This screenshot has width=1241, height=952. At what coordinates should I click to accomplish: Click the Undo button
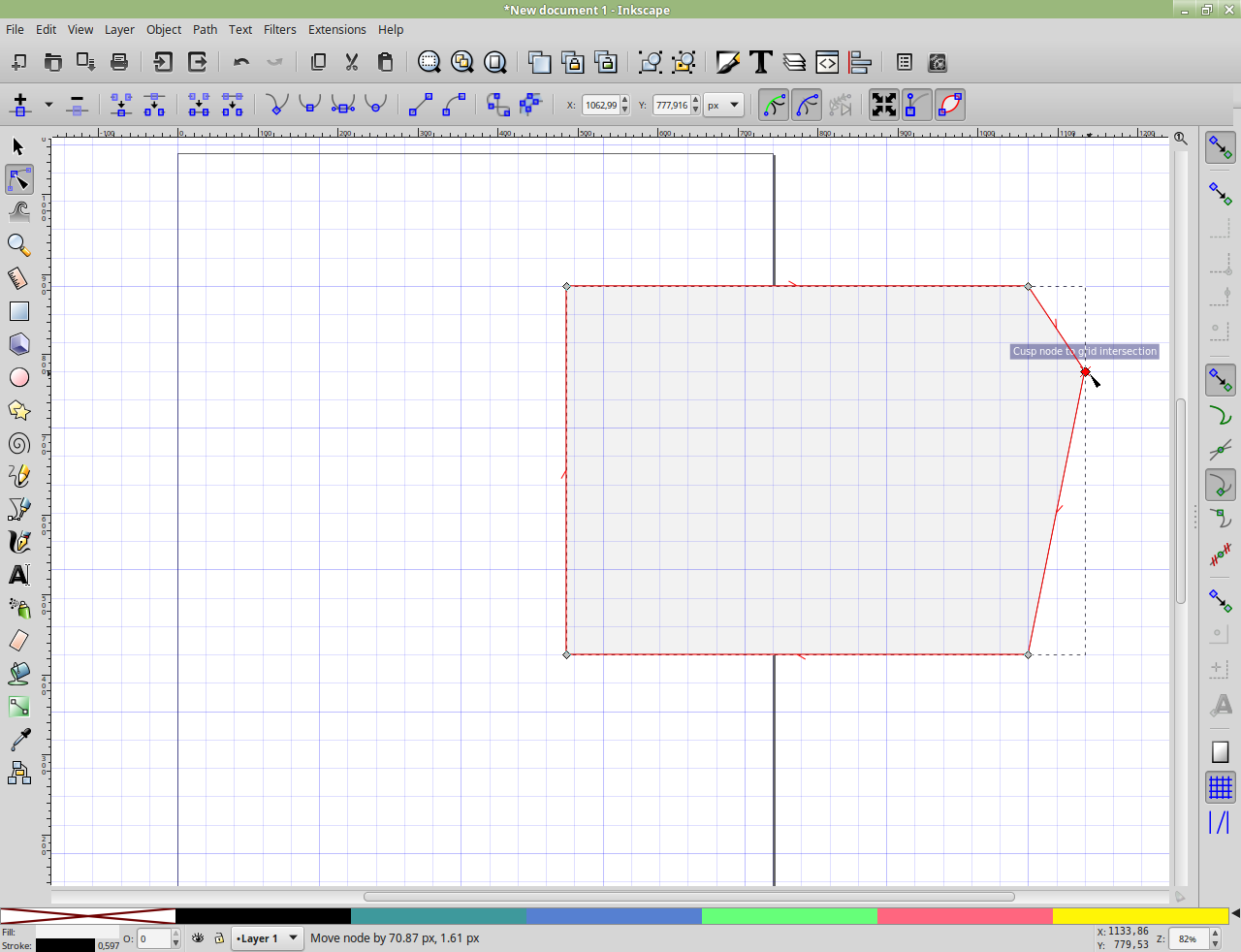click(x=241, y=62)
